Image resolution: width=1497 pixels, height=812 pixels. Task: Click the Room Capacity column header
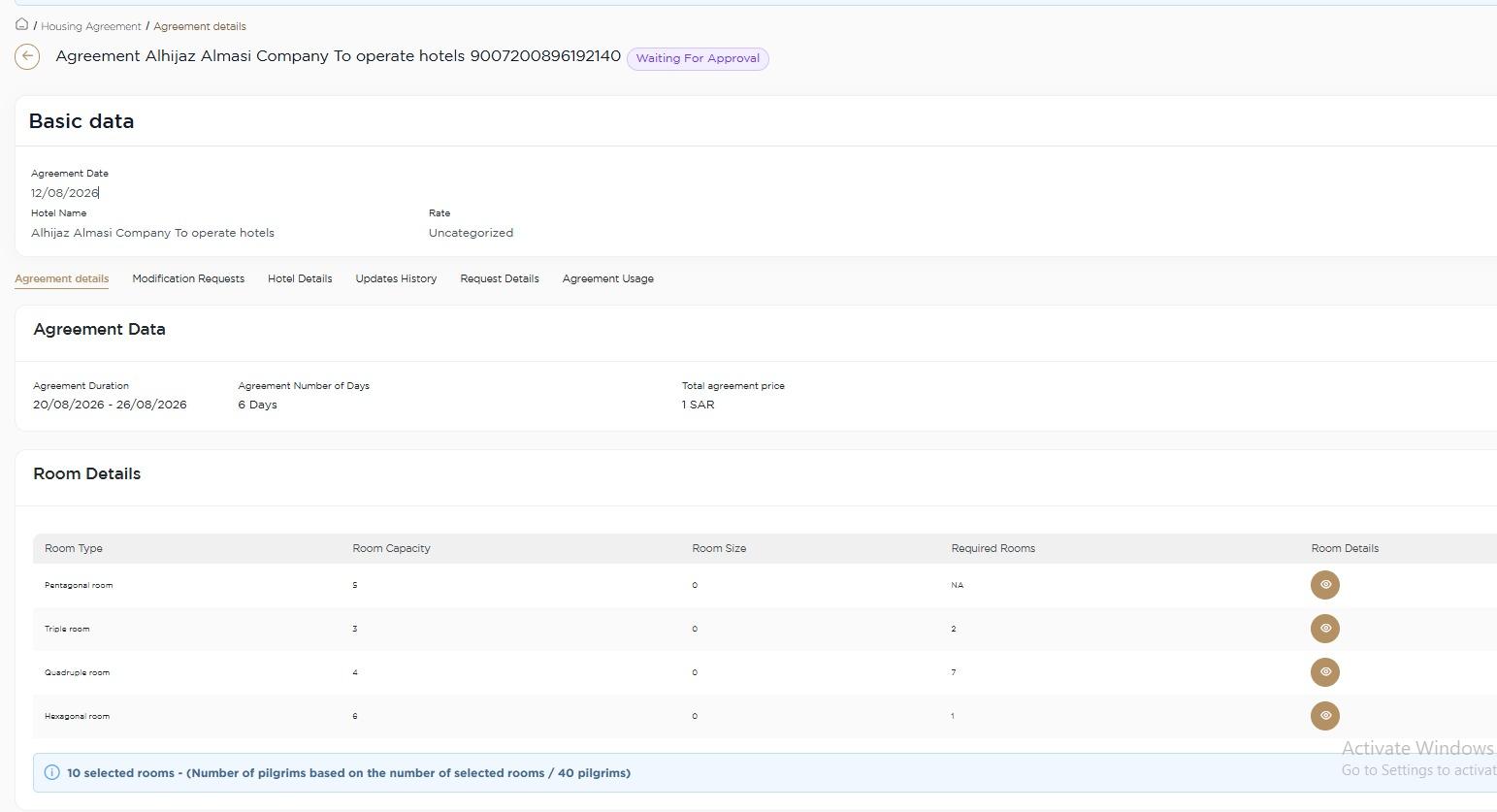click(x=391, y=548)
